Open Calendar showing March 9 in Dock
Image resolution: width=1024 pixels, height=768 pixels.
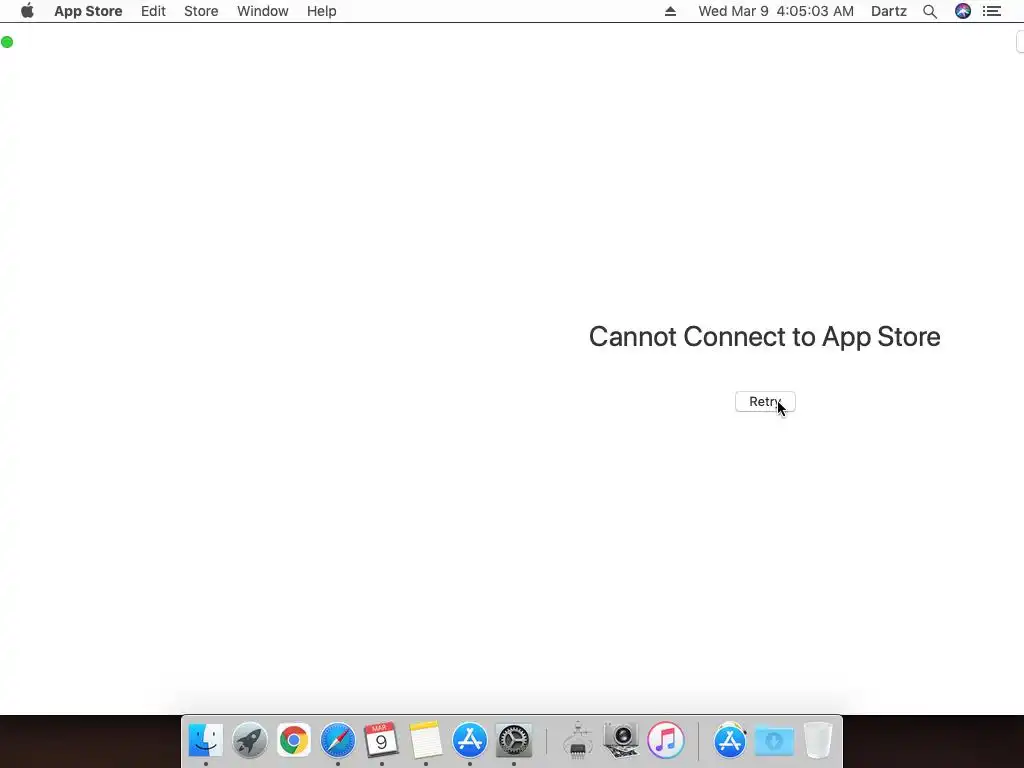381,741
